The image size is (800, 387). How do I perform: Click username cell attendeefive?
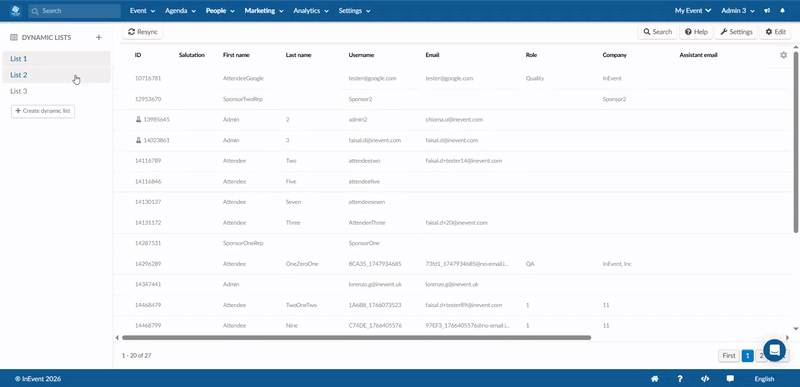click(x=364, y=182)
